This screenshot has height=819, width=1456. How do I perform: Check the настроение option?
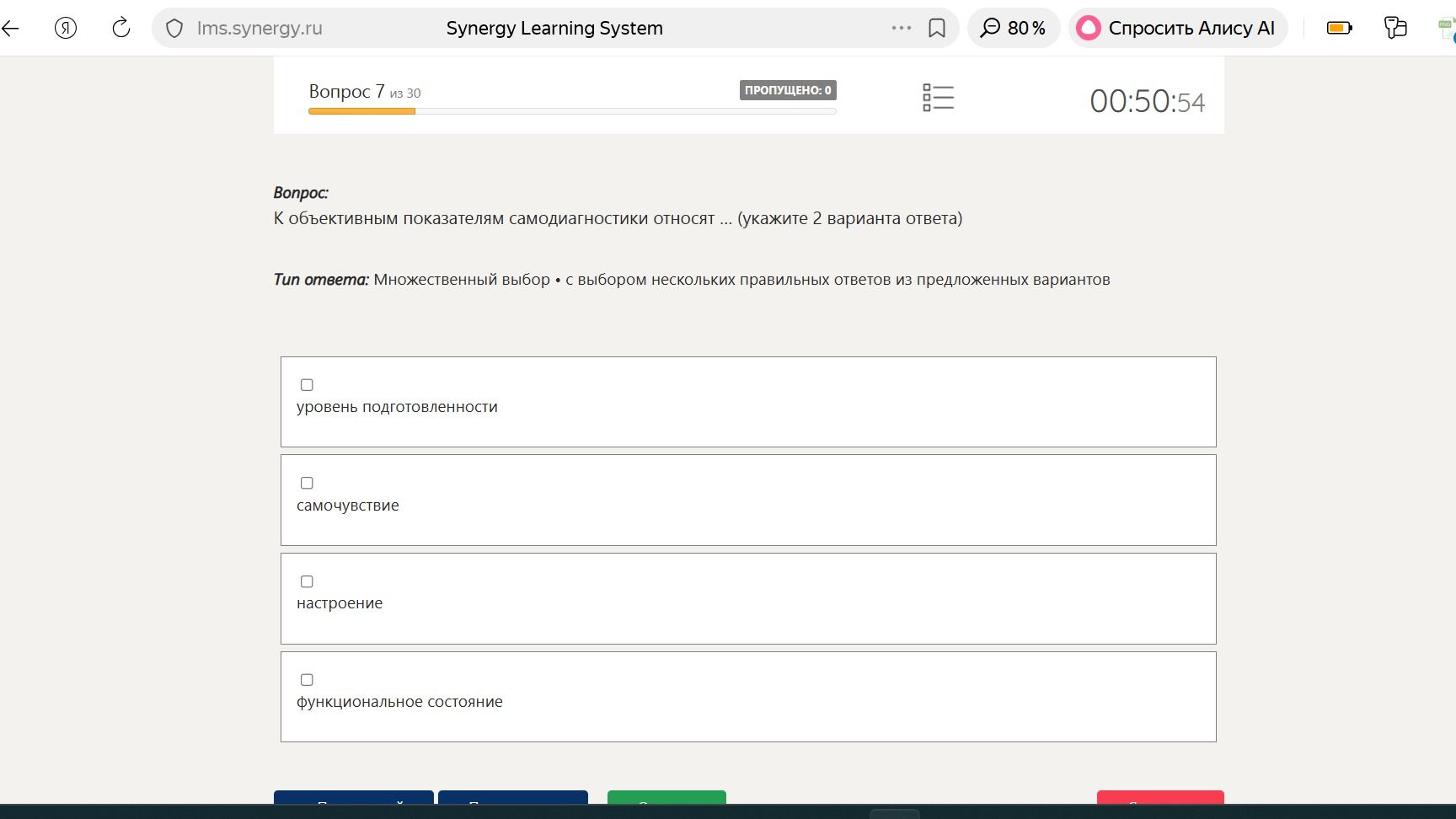pos(307,581)
